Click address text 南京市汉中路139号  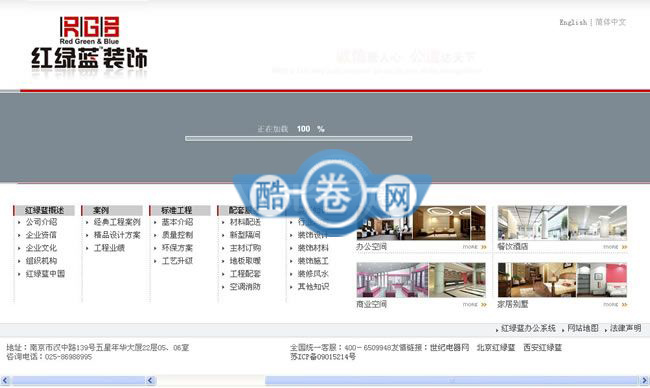62,348
